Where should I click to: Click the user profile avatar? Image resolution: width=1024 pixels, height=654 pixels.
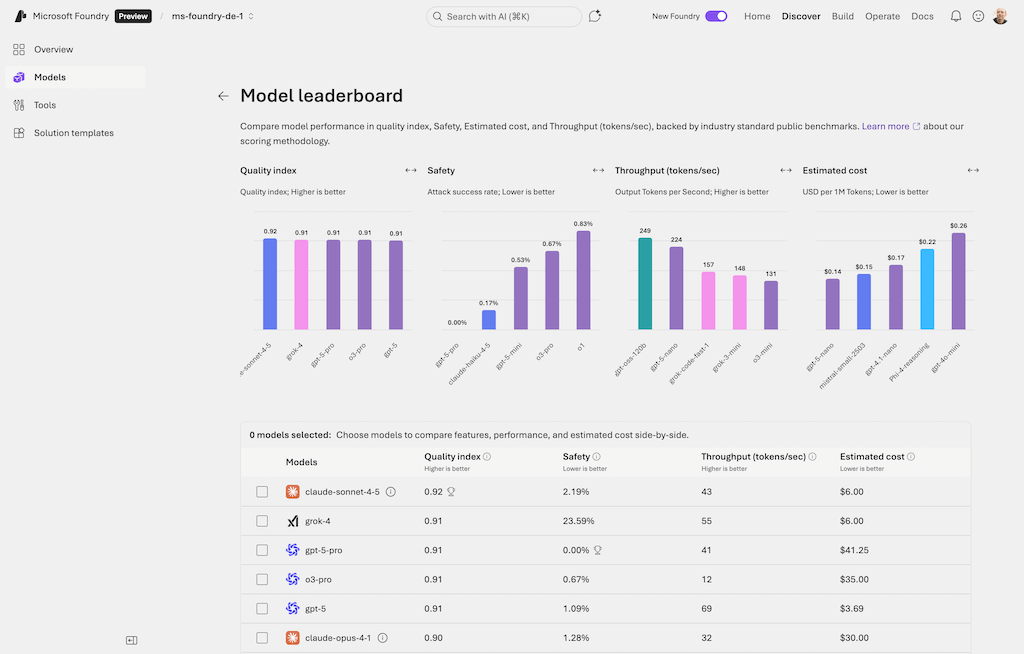[x=1000, y=16]
